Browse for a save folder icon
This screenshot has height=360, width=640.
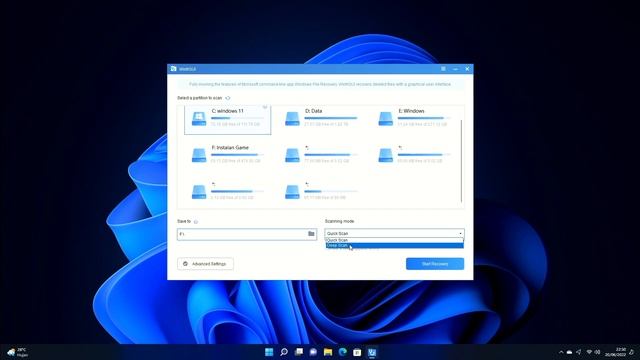click(311, 234)
